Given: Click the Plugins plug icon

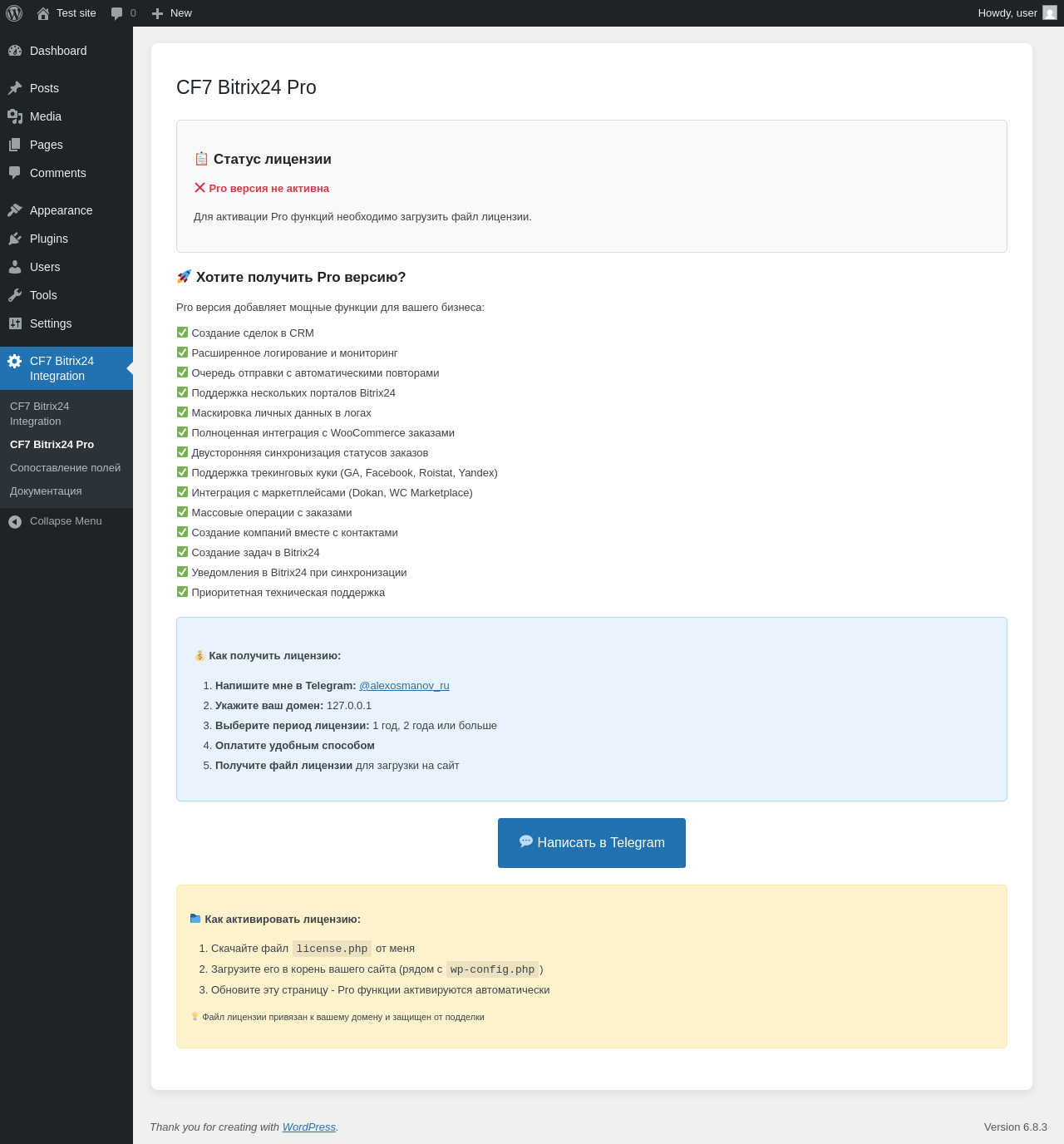Looking at the screenshot, I should click(15, 239).
